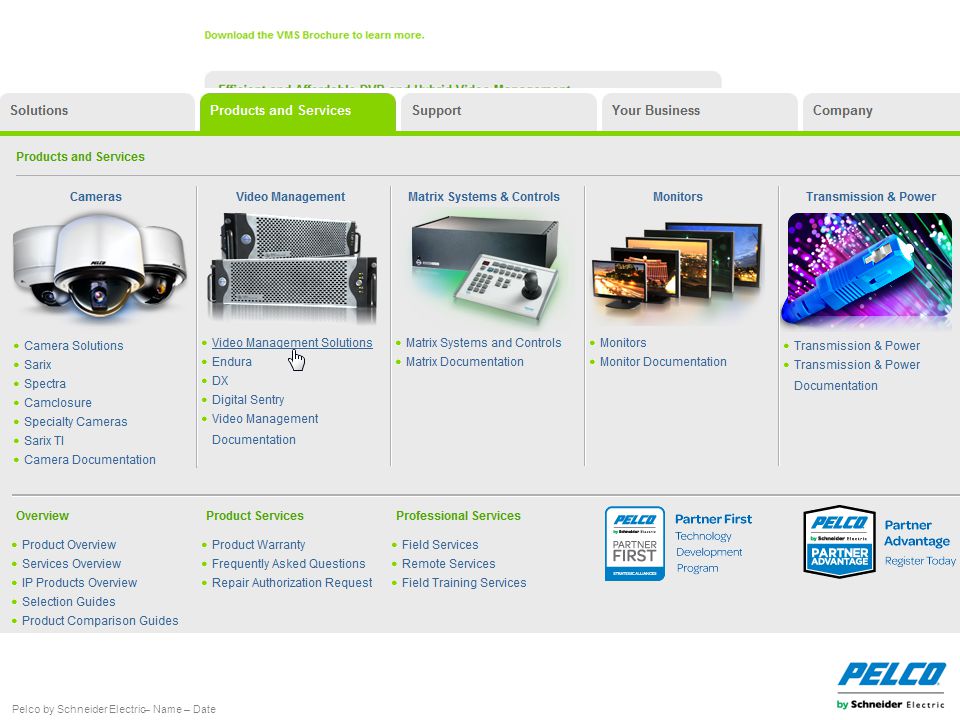960x720 pixels.
Task: Open the Endura link
Action: click(x=231, y=362)
